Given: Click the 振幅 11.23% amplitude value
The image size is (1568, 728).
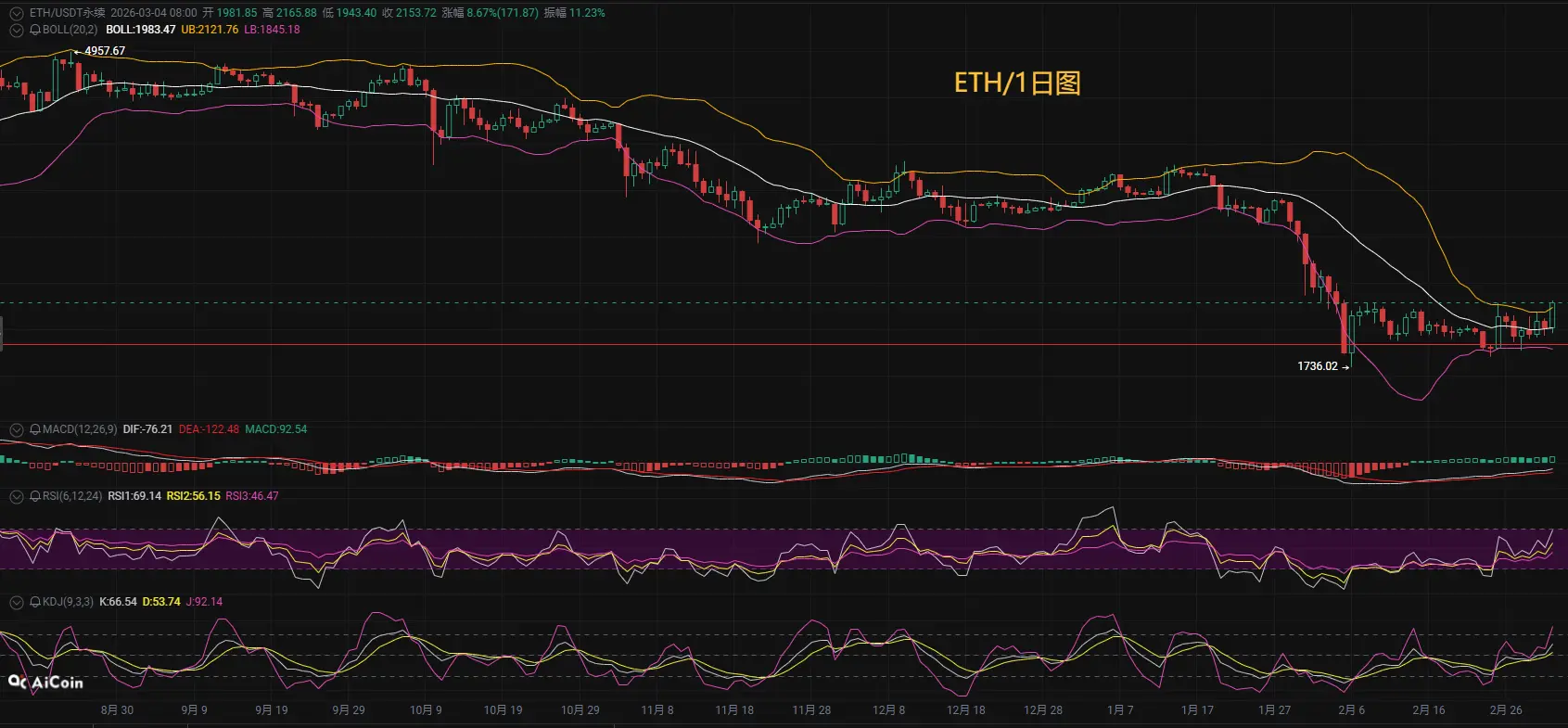Looking at the screenshot, I should [x=574, y=13].
